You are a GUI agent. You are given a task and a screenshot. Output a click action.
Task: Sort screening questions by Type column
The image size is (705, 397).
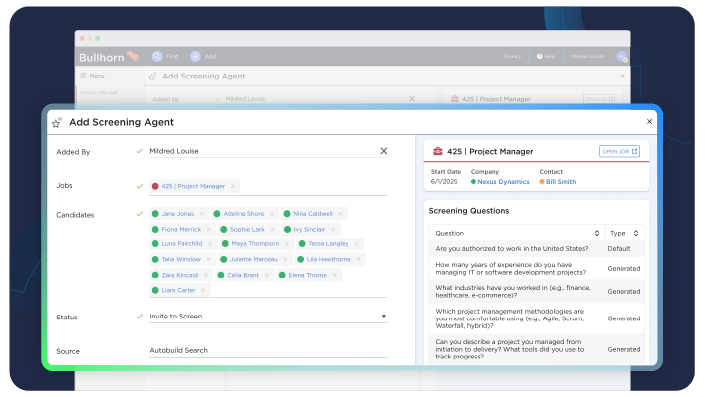[636, 233]
